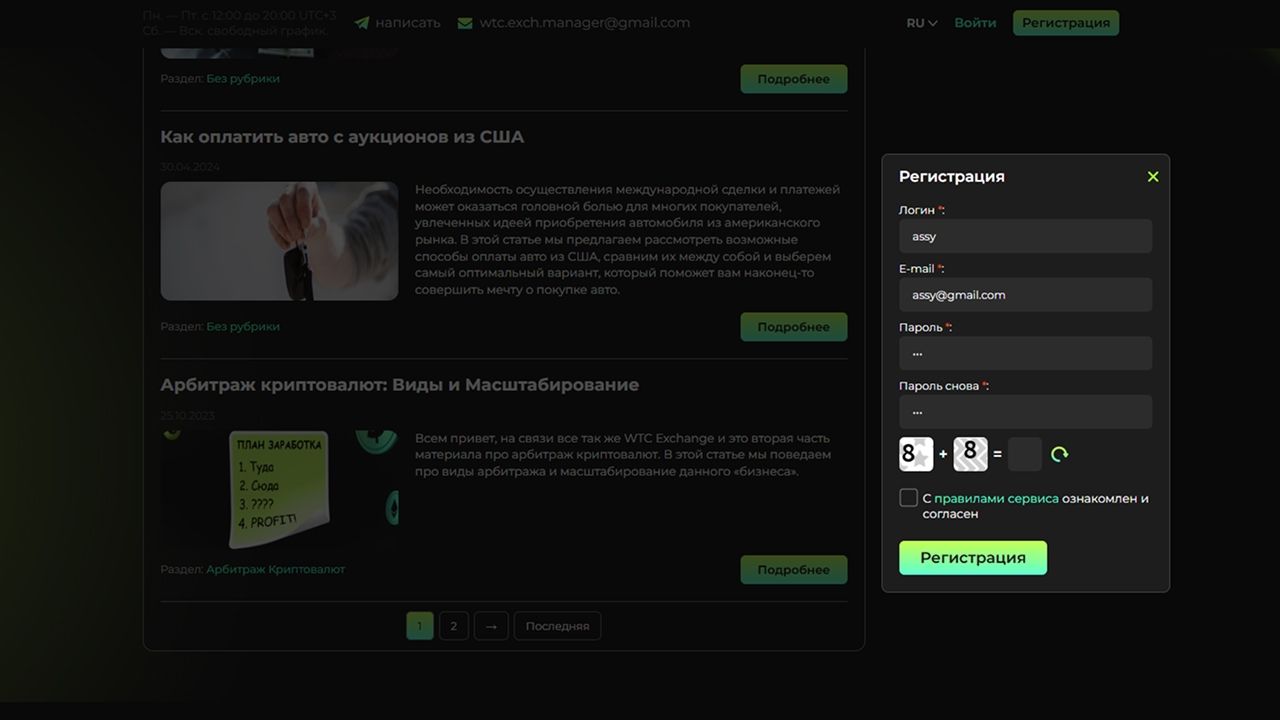Open the car keys article thumbnail
Image resolution: width=1280 pixels, height=720 pixels.
click(279, 241)
